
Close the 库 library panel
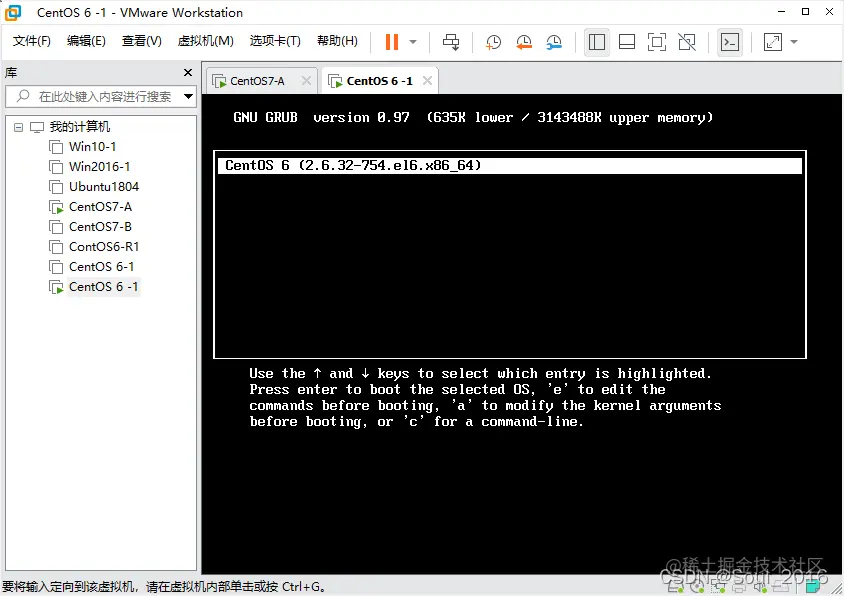(188, 72)
